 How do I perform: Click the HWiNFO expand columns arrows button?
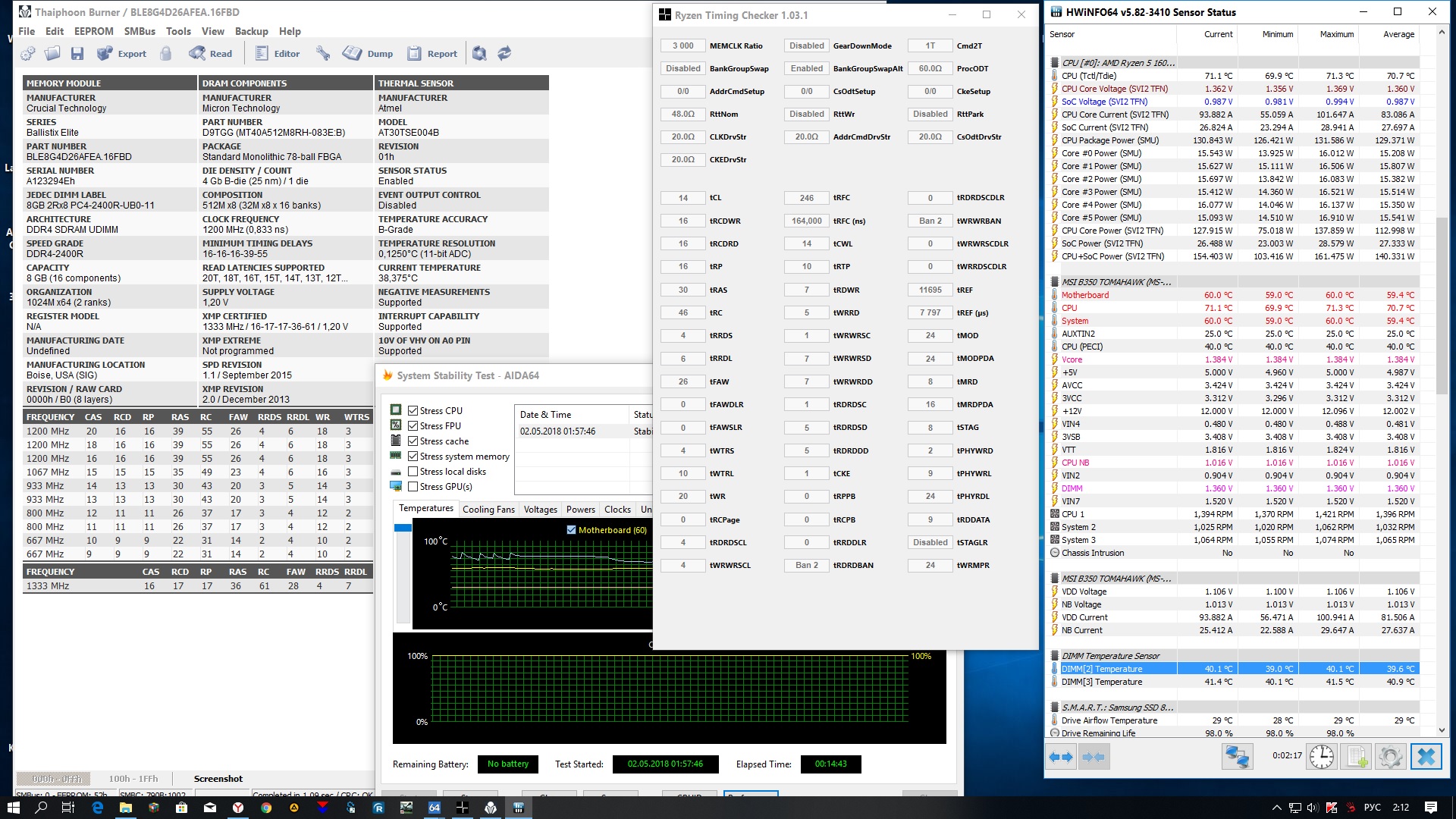[1060, 757]
